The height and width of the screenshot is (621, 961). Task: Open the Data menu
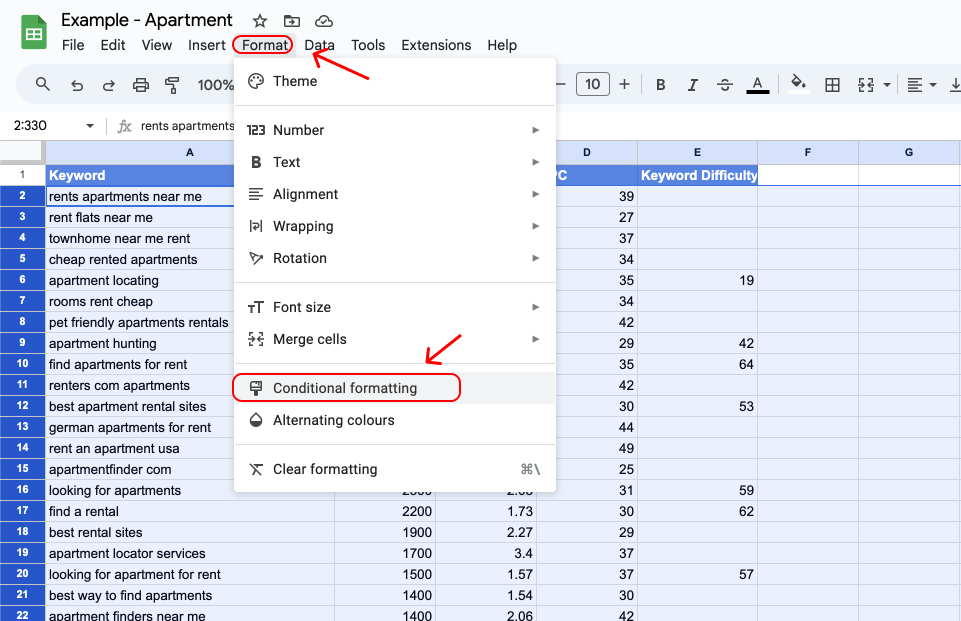pyautogui.click(x=319, y=45)
